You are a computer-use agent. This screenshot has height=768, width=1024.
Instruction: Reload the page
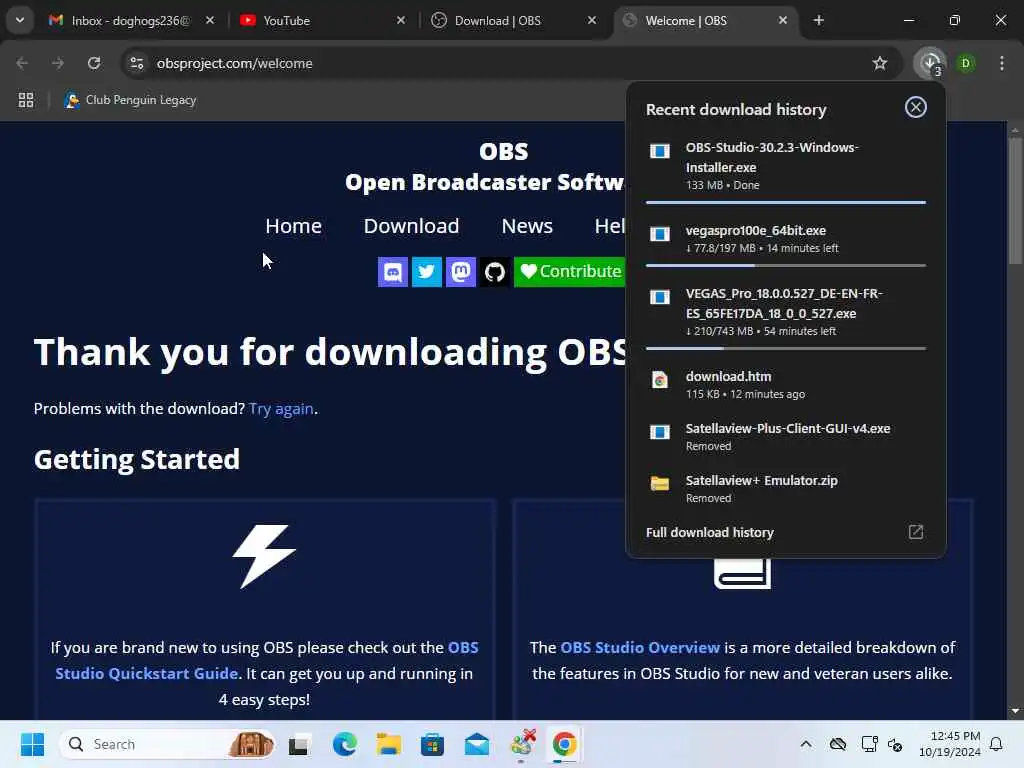tap(94, 63)
